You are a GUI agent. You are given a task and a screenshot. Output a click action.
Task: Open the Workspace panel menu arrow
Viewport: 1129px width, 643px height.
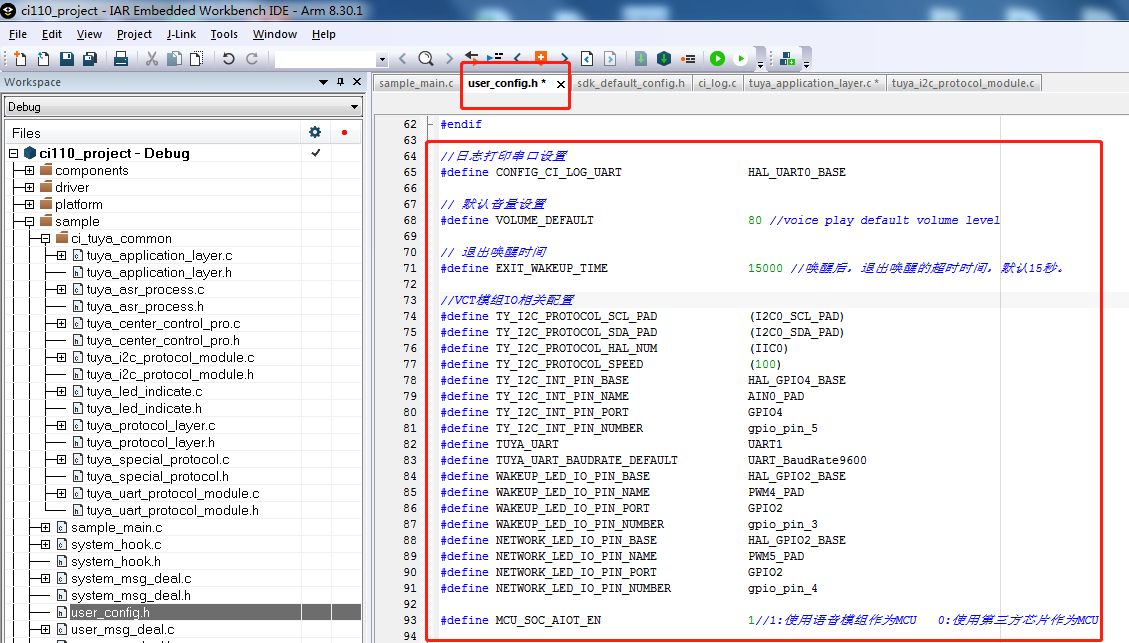pos(323,83)
